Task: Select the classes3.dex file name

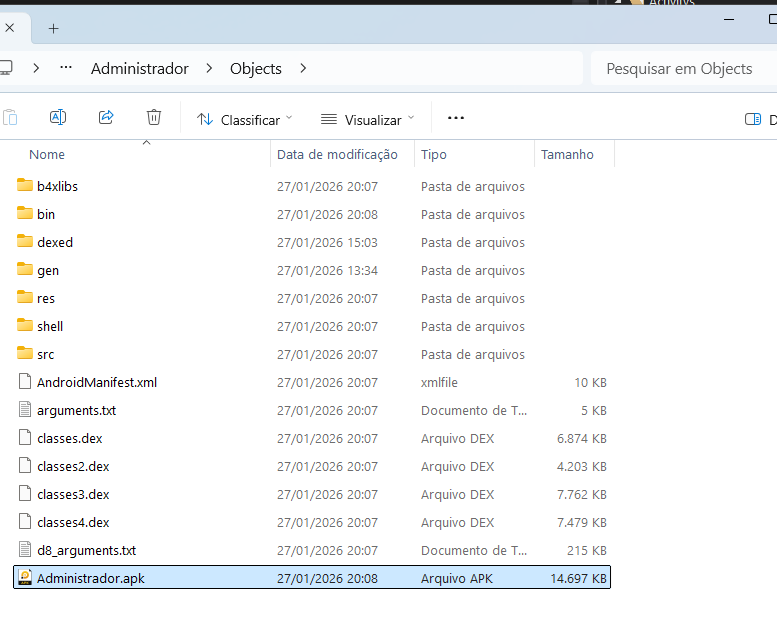Action: click(73, 495)
